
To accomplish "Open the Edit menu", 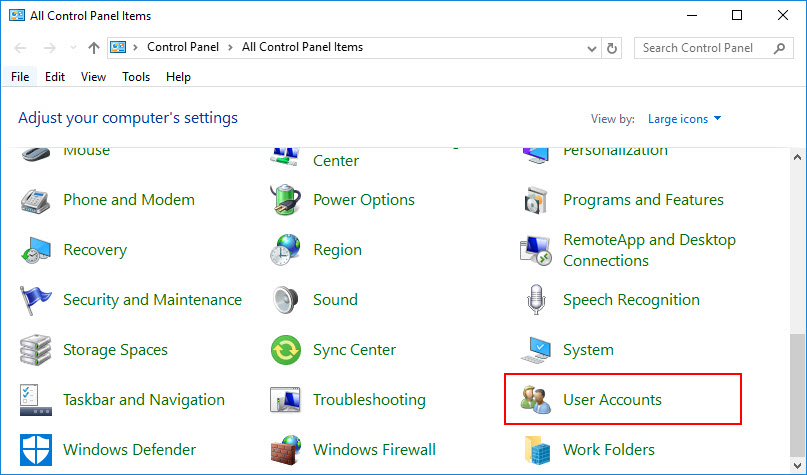I will pos(55,77).
